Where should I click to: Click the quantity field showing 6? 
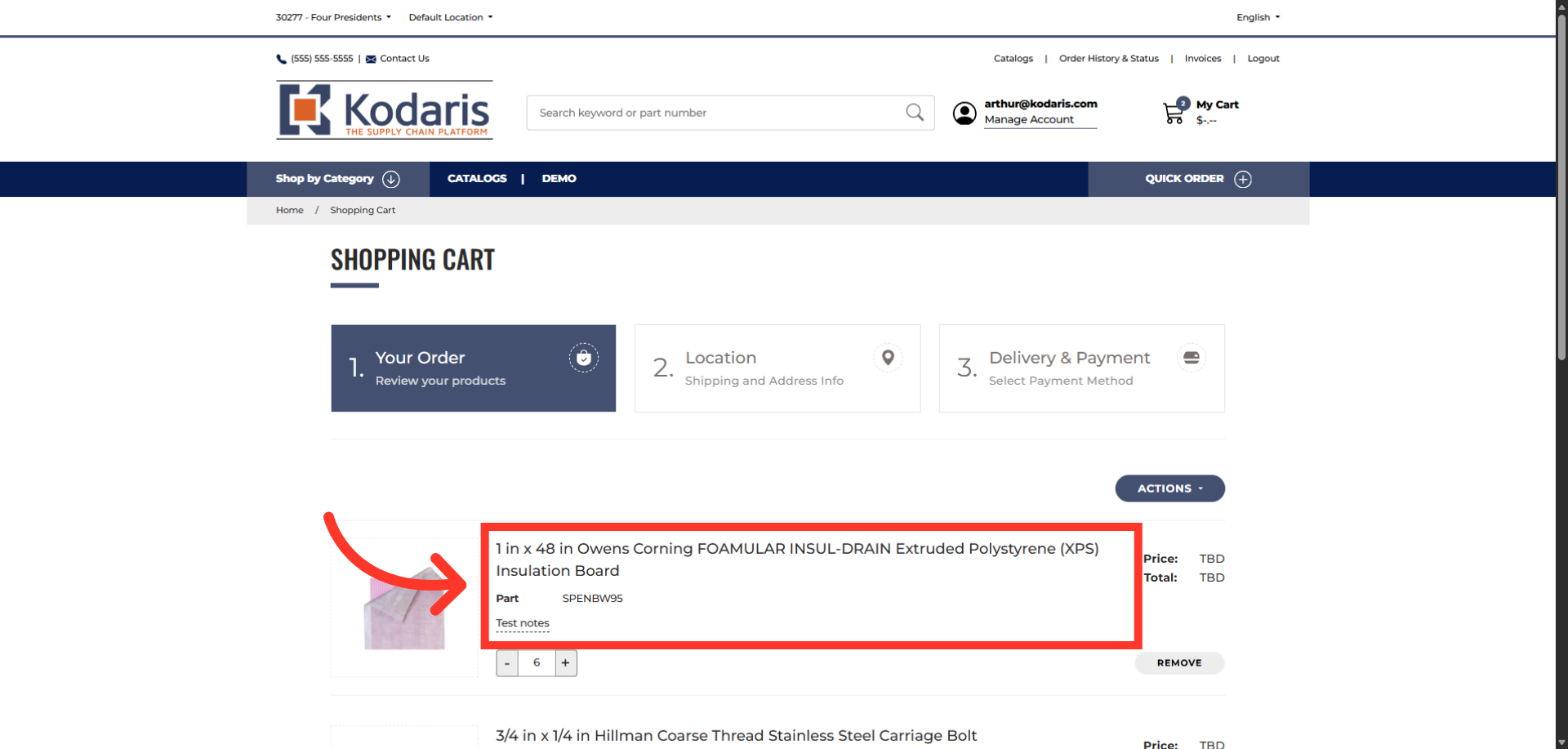click(x=537, y=663)
